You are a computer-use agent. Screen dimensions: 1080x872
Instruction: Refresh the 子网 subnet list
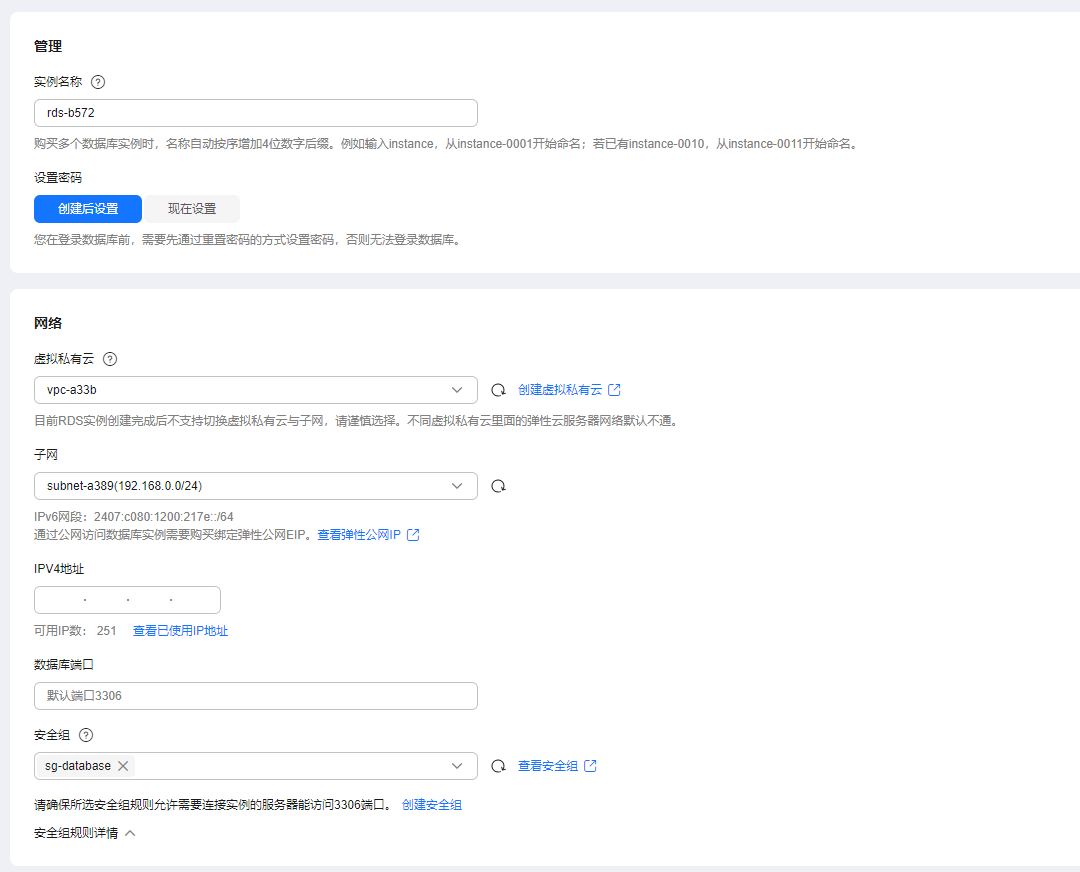pyautogui.click(x=498, y=486)
